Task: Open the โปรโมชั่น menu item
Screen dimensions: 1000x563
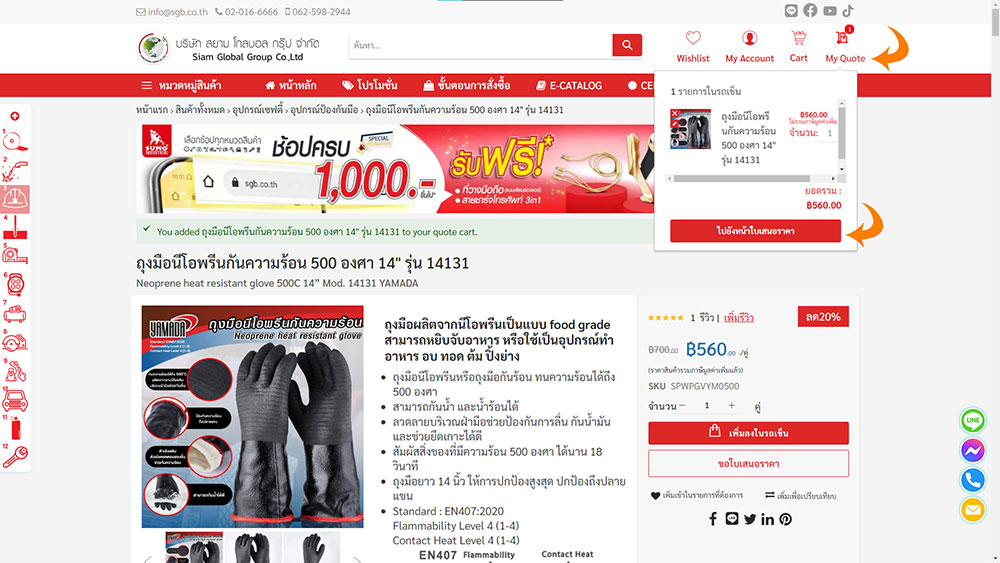Action: coord(369,85)
